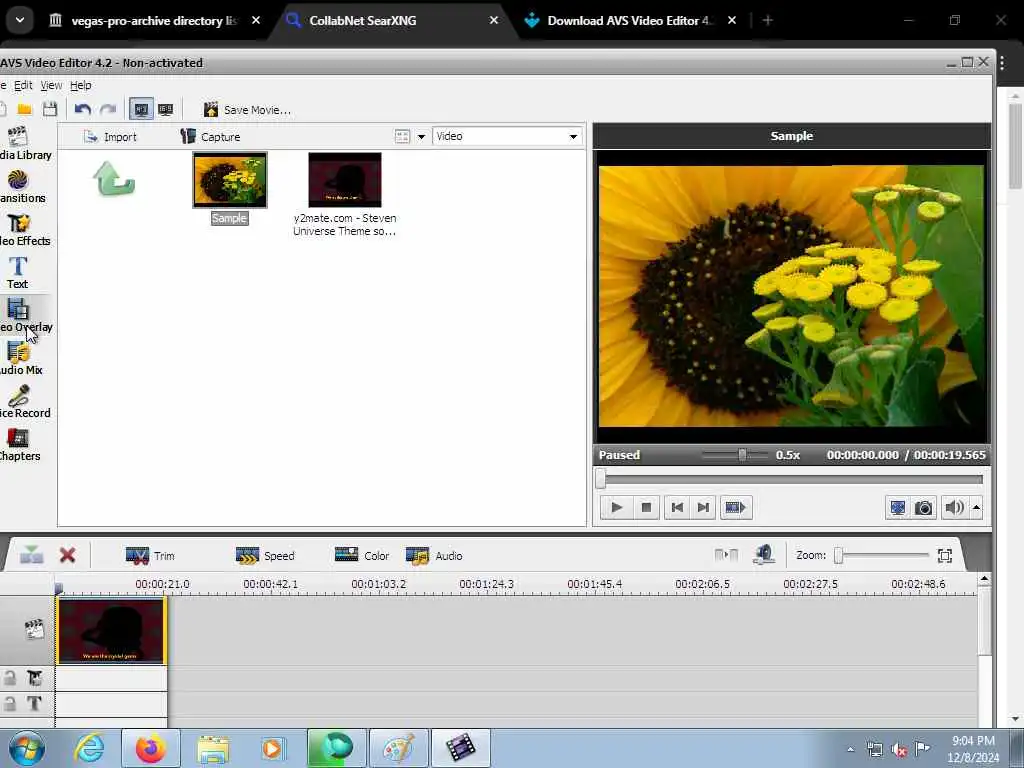The height and width of the screenshot is (768, 1024).
Task: Click the save project floppy icon
Action: 50,109
